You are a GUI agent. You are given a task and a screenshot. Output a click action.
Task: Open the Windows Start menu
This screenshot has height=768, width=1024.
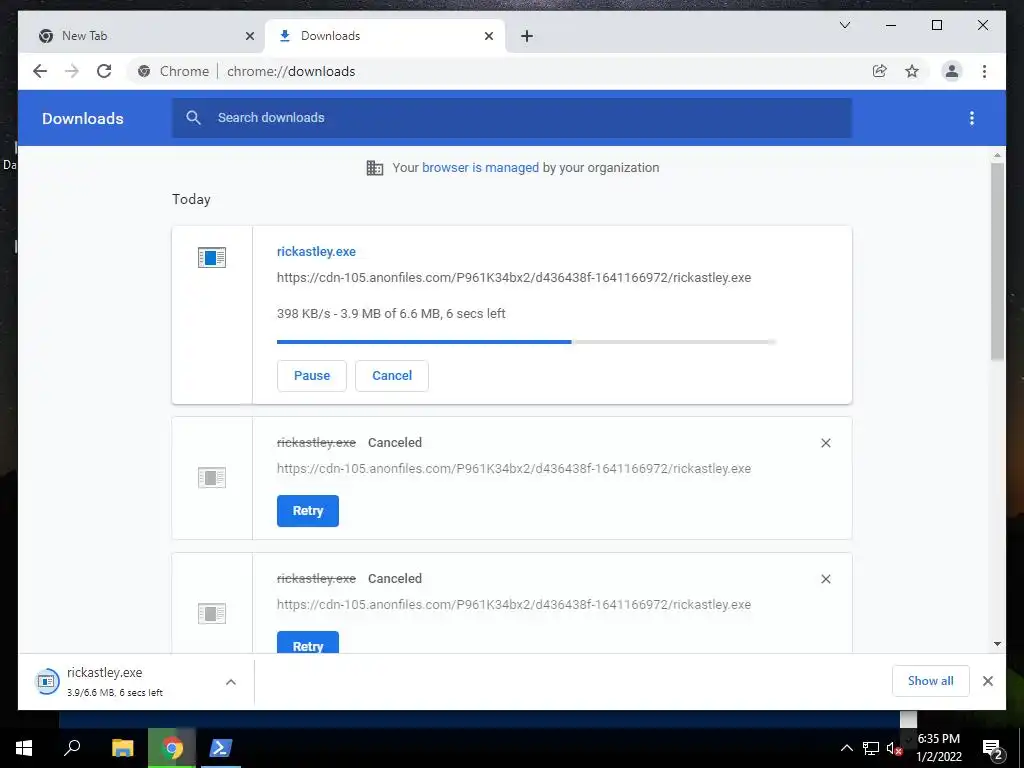point(24,748)
